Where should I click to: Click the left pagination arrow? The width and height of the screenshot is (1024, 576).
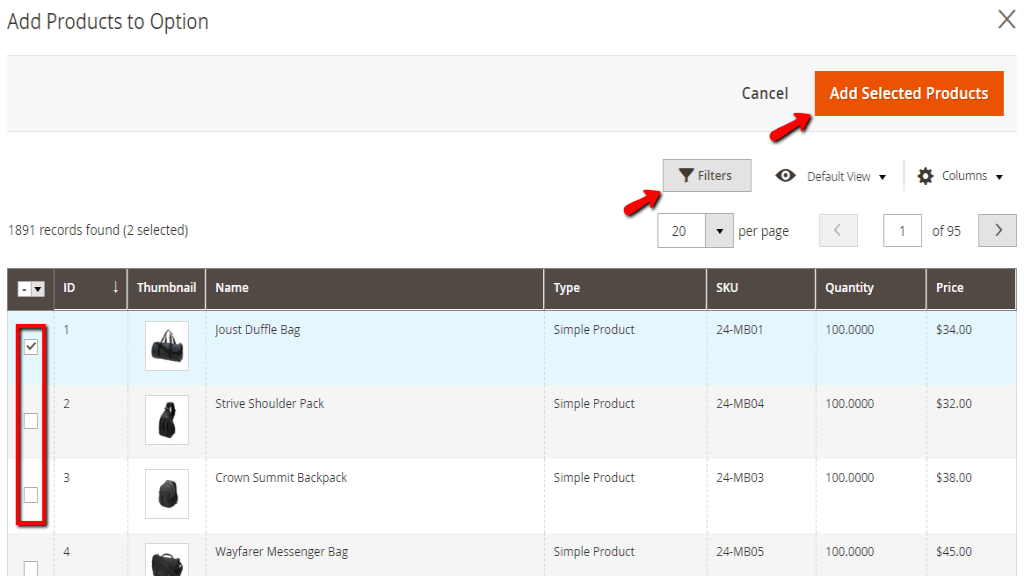(838, 230)
